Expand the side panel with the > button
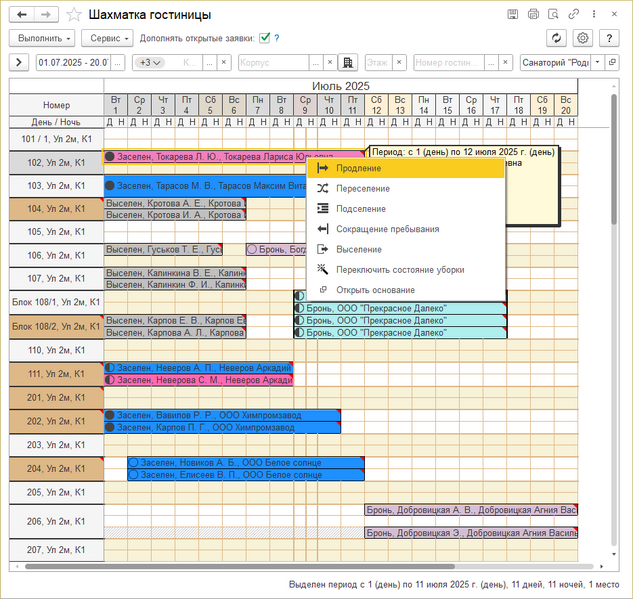The width and height of the screenshot is (633, 599). [x=19, y=63]
